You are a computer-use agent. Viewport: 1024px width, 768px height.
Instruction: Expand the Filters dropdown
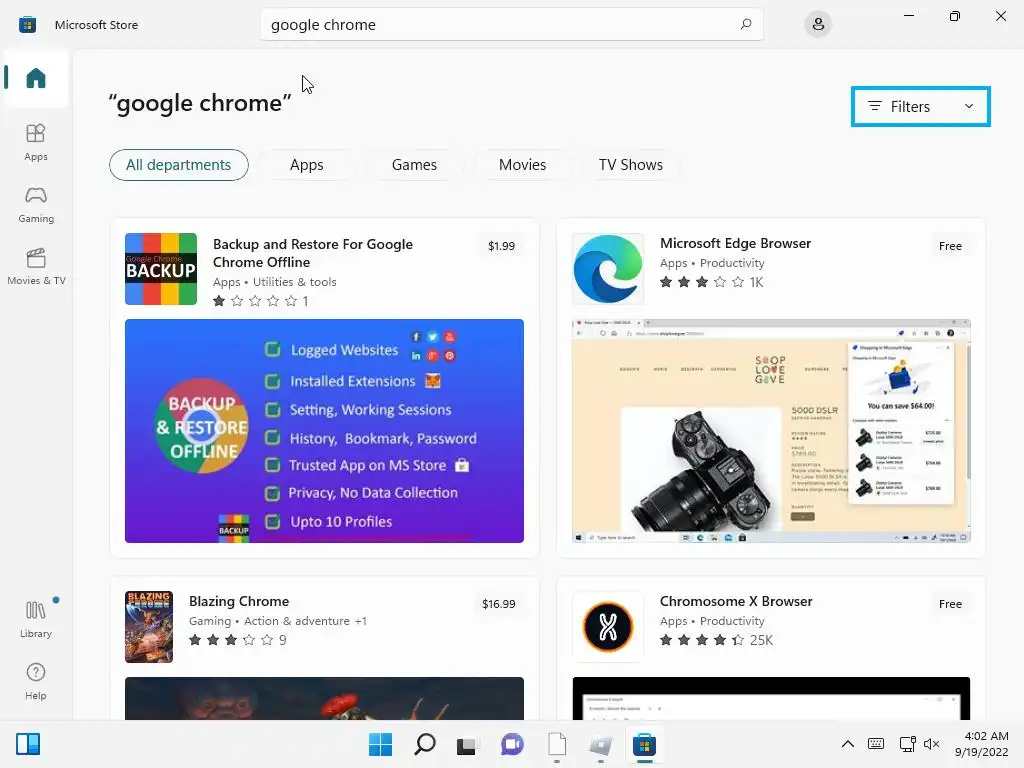click(x=920, y=106)
